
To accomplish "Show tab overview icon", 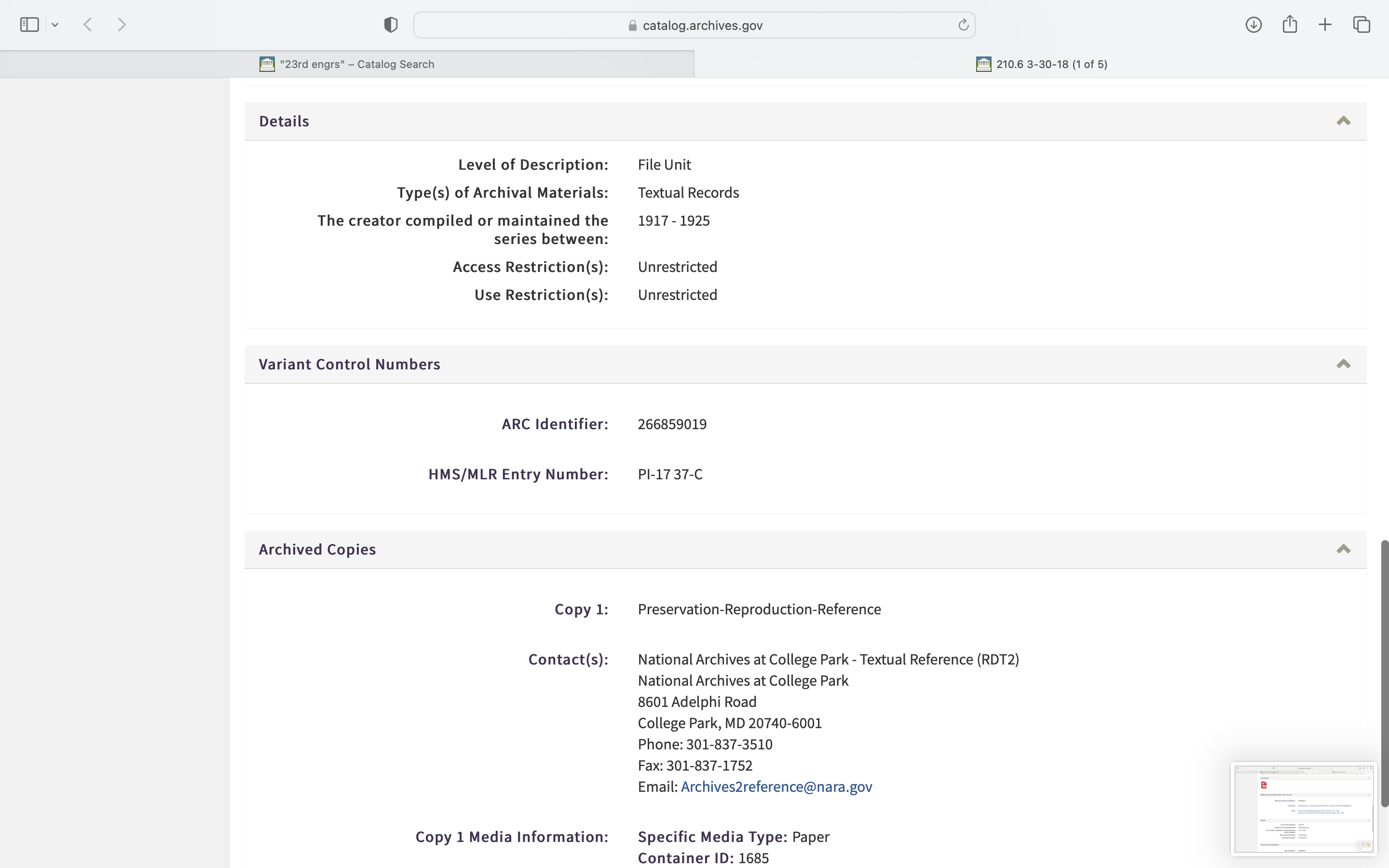I will 1362,25.
